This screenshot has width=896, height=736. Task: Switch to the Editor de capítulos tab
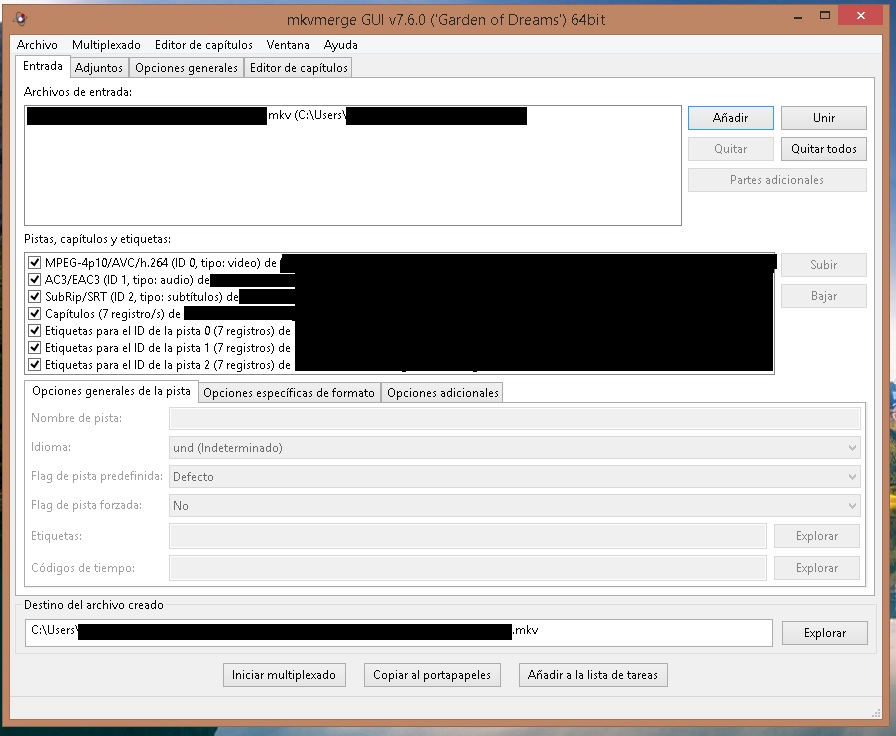click(298, 67)
